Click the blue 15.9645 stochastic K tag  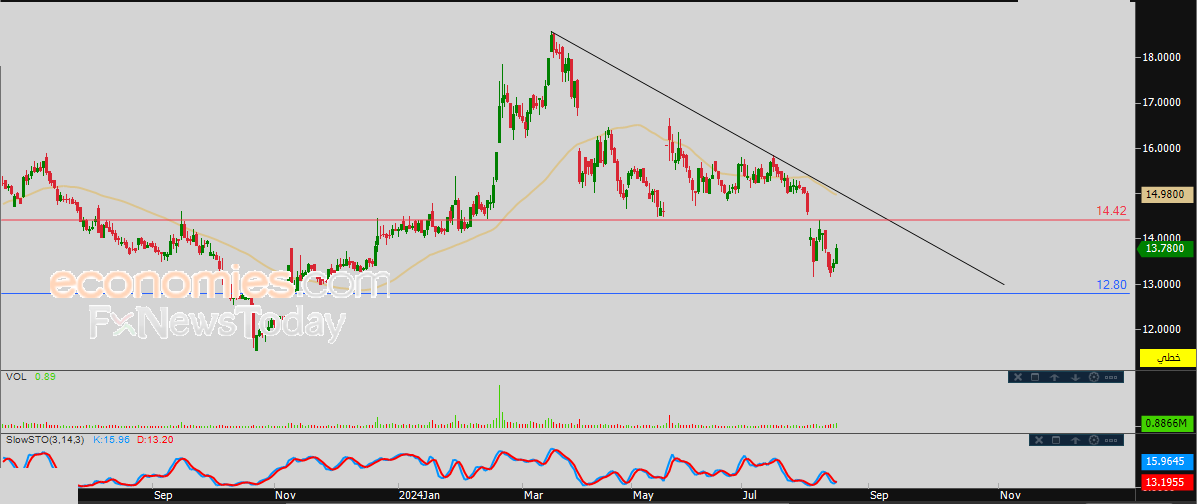pos(1166,461)
